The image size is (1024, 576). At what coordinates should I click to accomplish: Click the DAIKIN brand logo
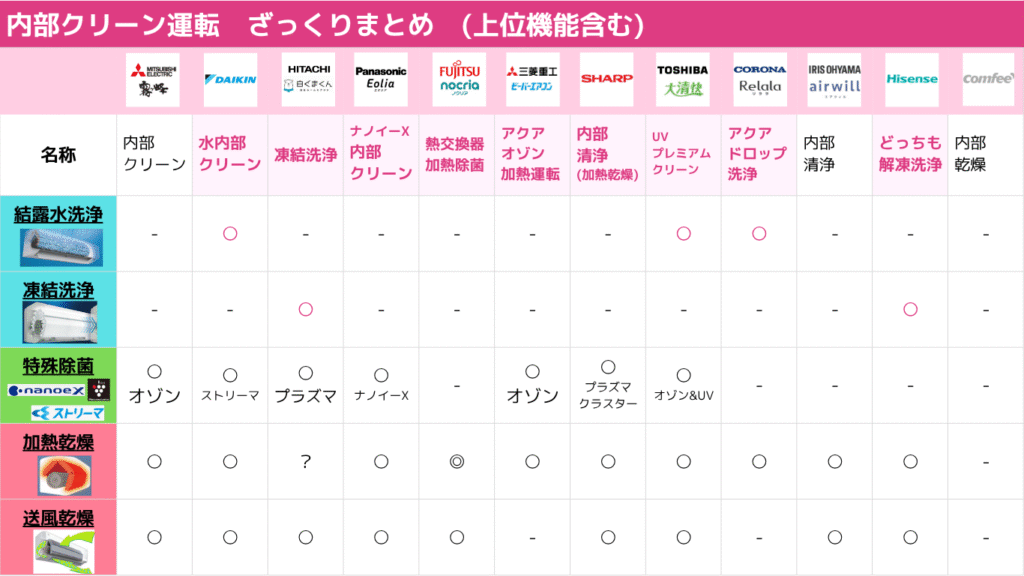(x=231, y=80)
